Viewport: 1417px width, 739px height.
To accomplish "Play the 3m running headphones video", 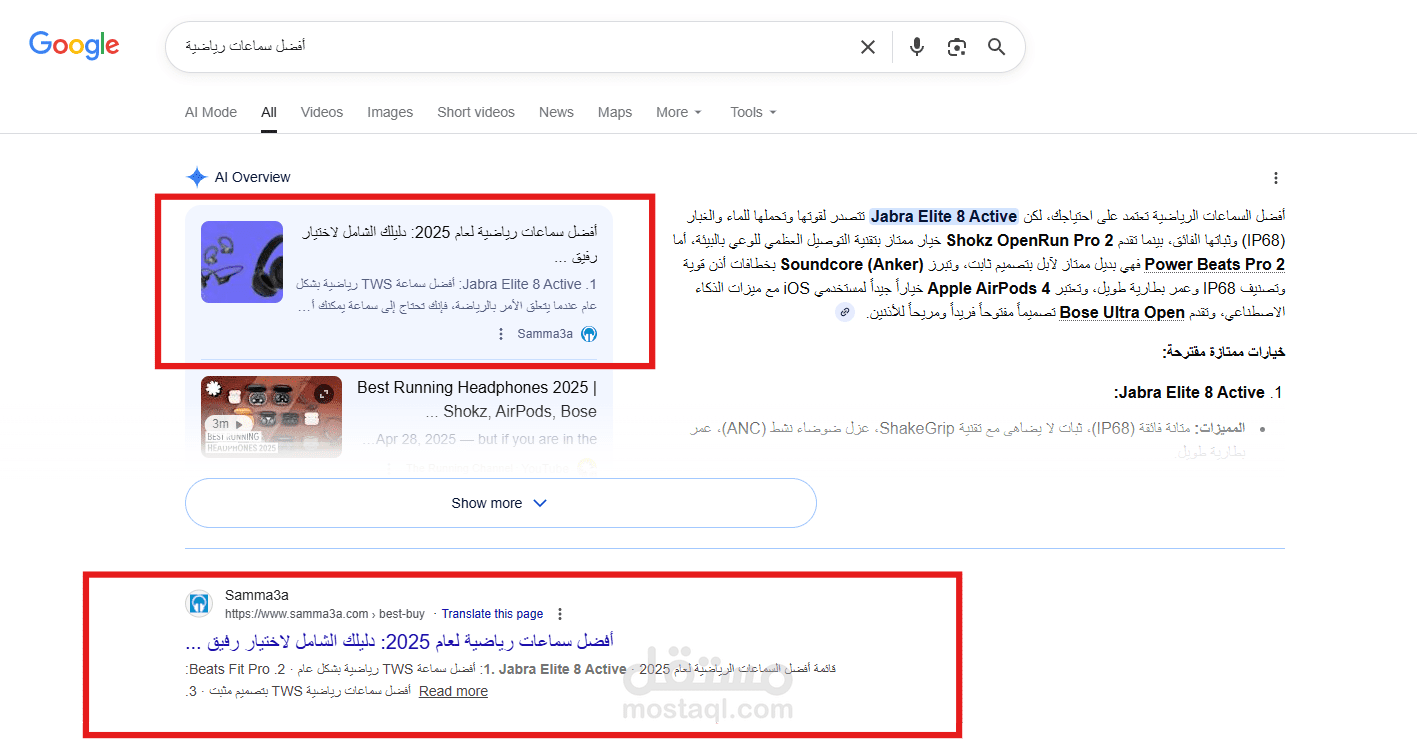I will click(228, 424).
